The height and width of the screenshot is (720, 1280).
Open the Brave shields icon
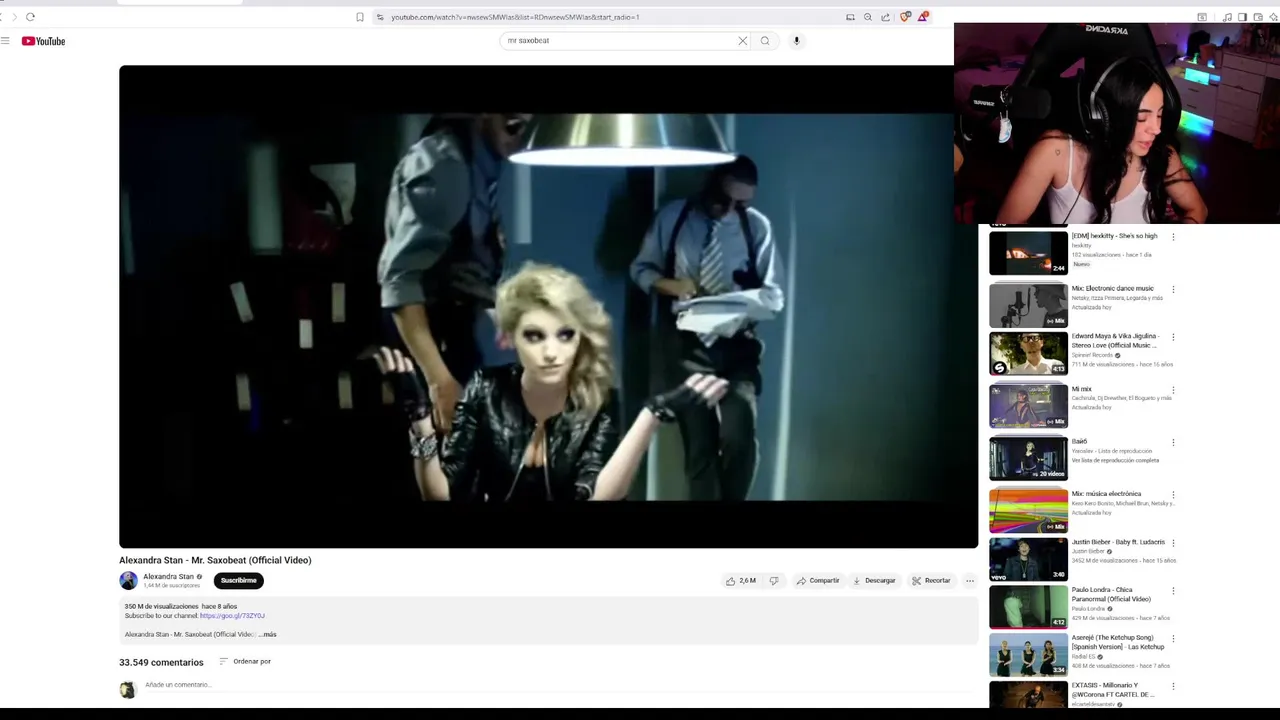pyautogui.click(x=905, y=17)
